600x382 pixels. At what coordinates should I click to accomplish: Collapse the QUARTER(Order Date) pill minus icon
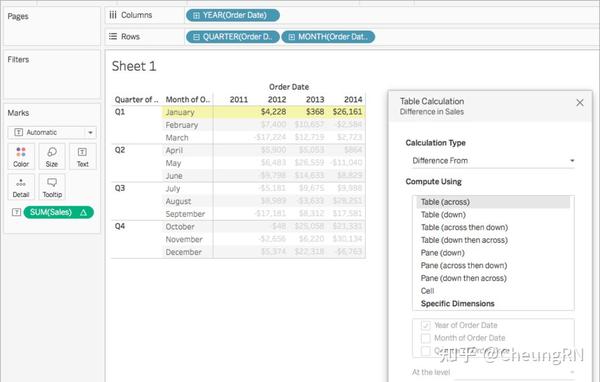[196, 37]
